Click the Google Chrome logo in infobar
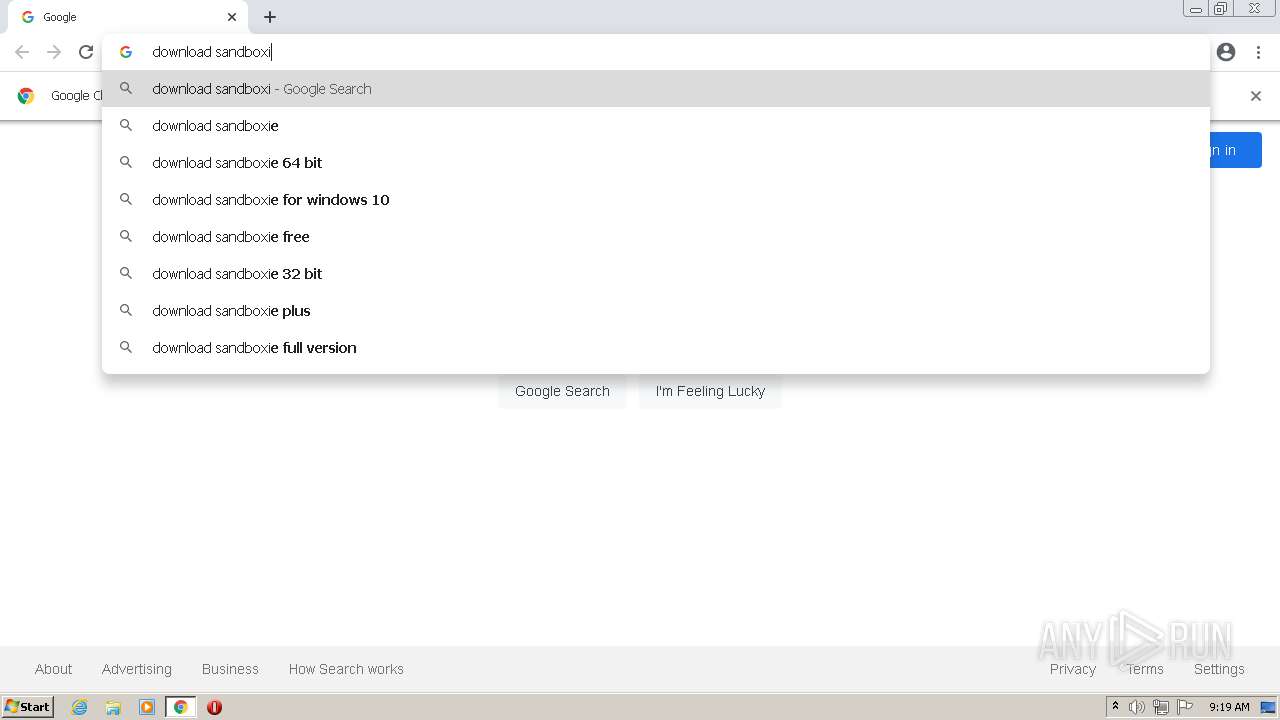Screen dimensions: 1280x720 point(26,96)
